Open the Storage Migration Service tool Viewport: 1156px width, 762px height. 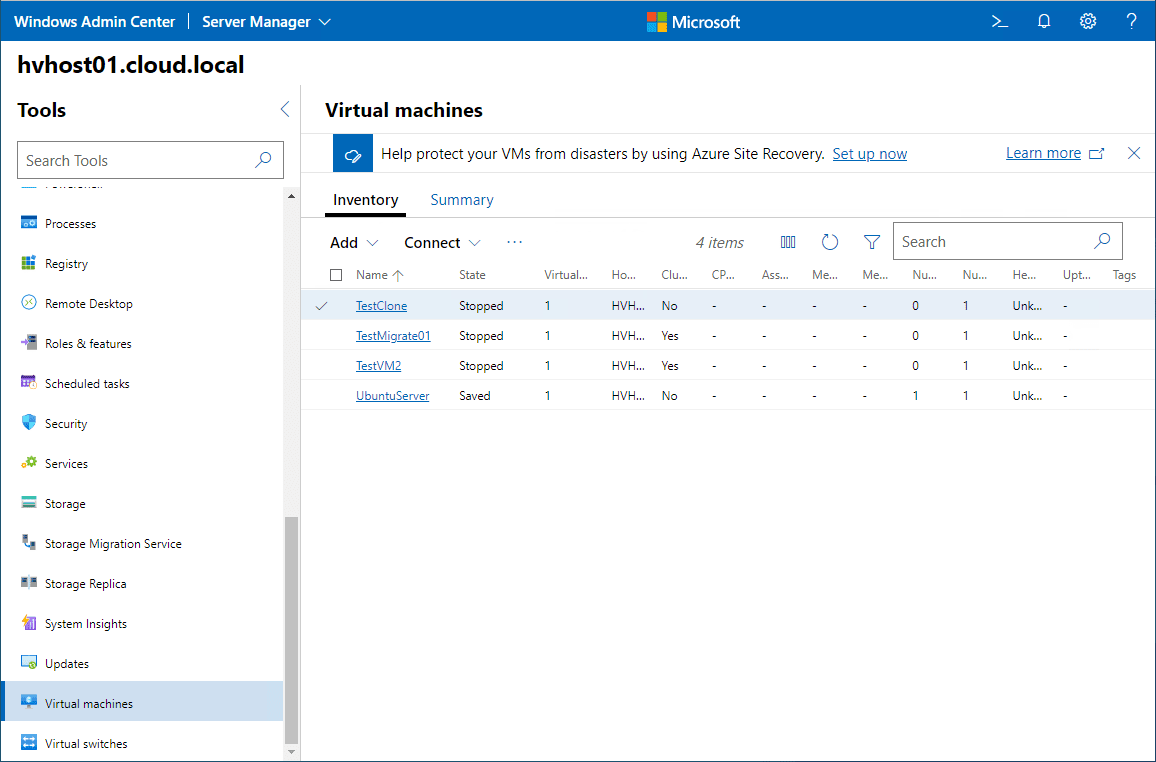(x=113, y=544)
